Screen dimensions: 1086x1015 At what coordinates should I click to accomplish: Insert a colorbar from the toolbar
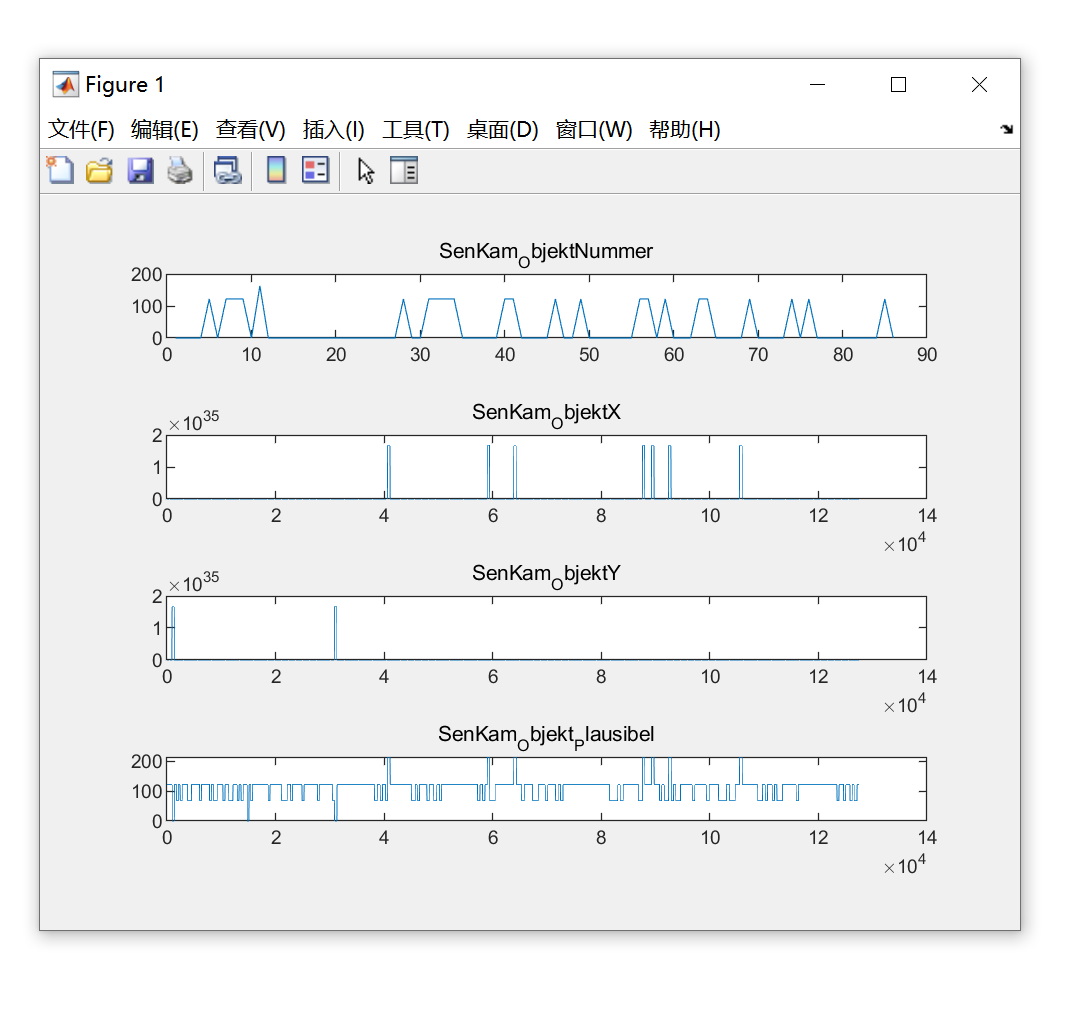pos(276,170)
